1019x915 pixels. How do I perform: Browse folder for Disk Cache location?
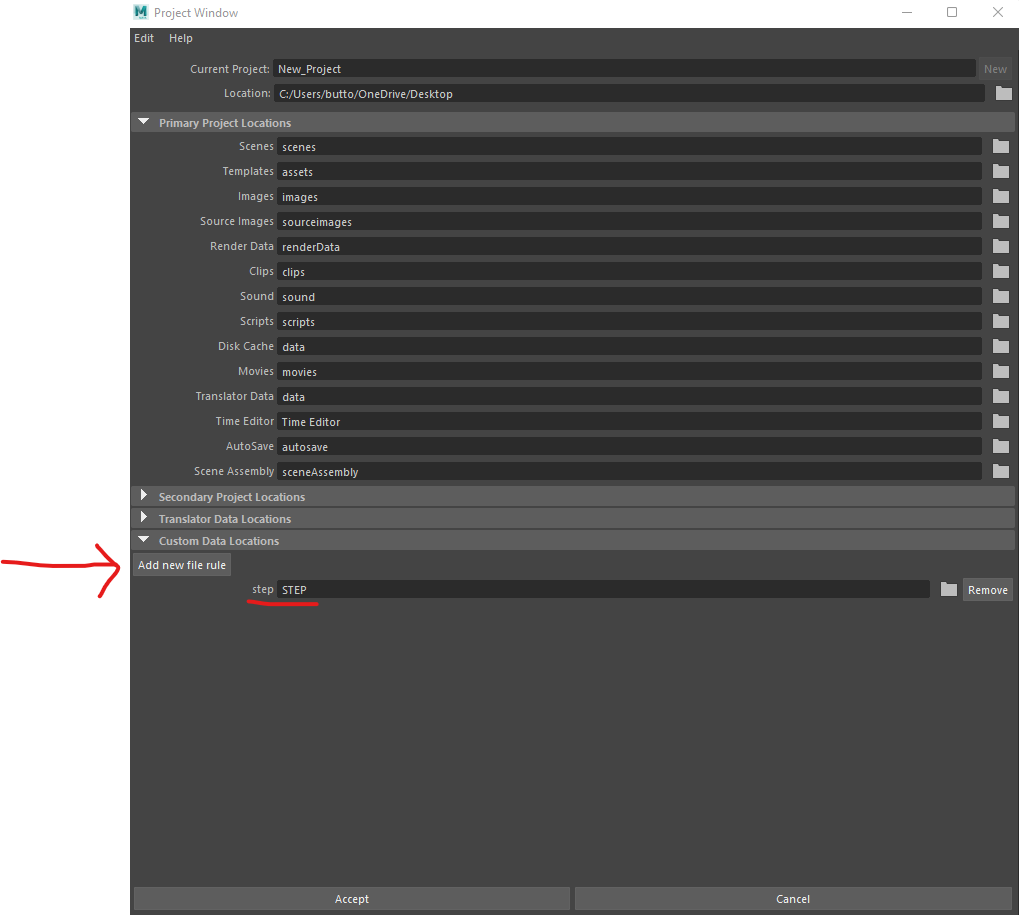[1001, 347]
